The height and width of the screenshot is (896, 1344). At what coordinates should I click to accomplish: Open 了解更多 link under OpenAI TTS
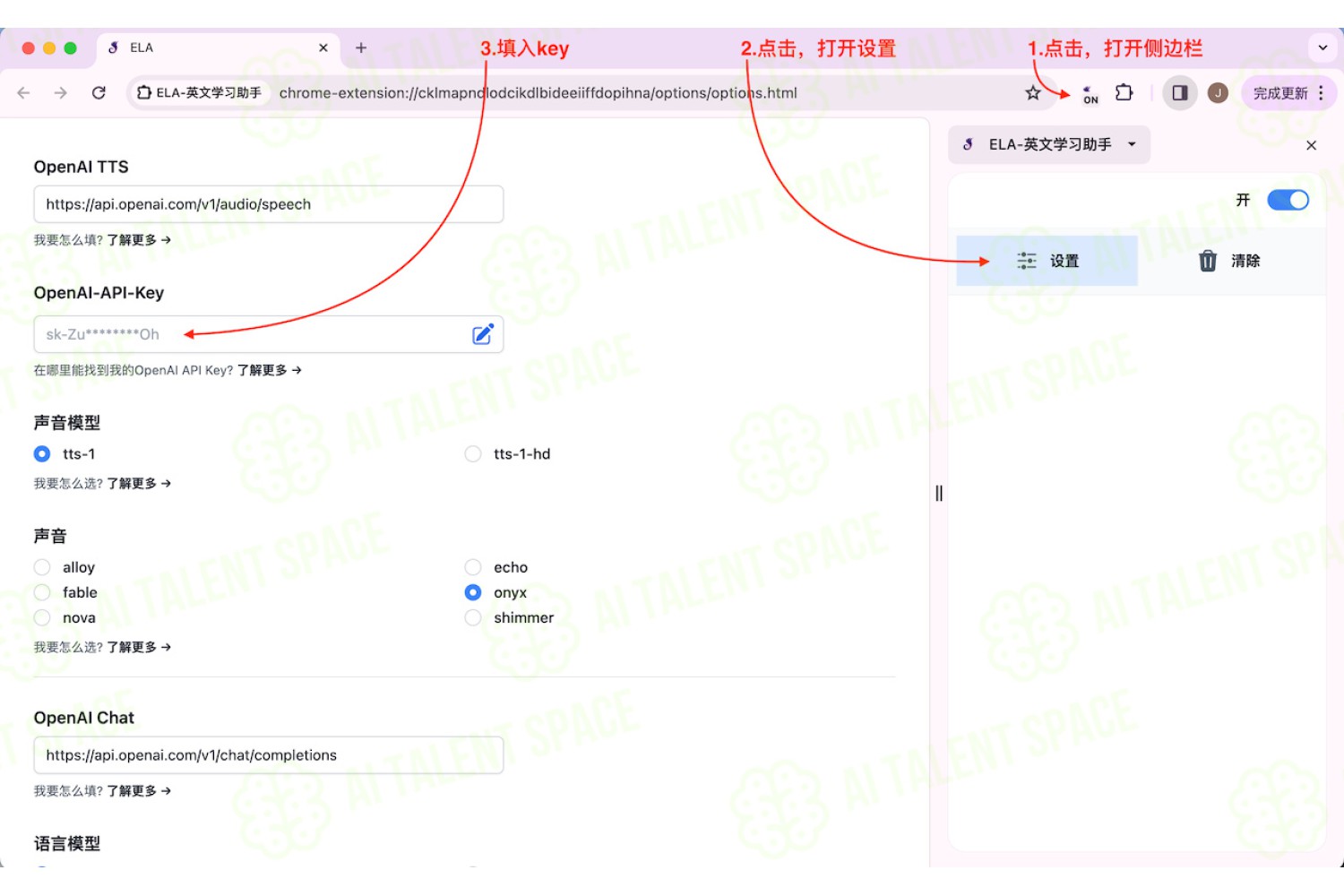(x=139, y=240)
